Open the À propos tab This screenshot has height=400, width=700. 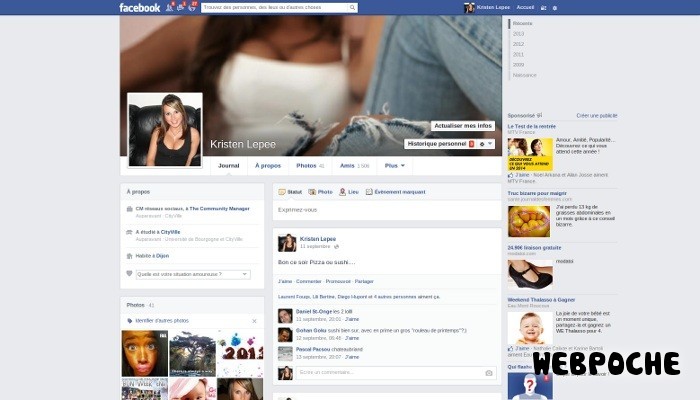(268, 166)
